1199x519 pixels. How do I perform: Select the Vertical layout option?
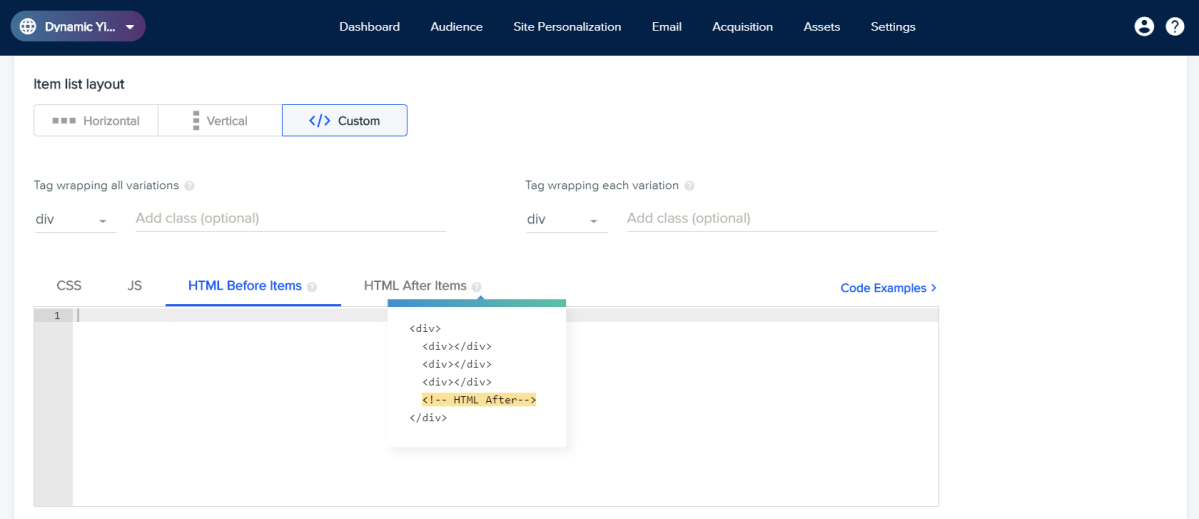(220, 121)
